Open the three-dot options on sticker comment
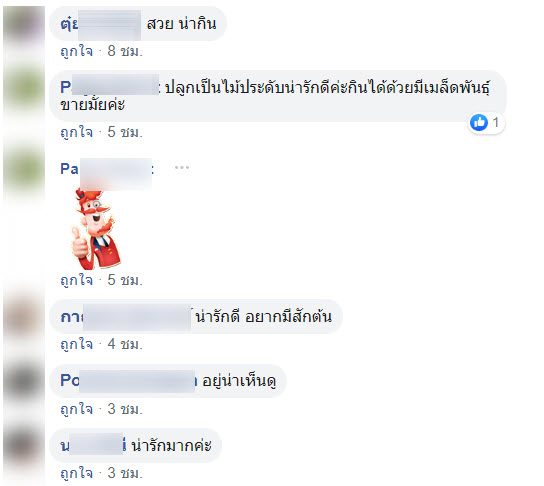Viewport: 544px width, 486px height. (x=182, y=168)
